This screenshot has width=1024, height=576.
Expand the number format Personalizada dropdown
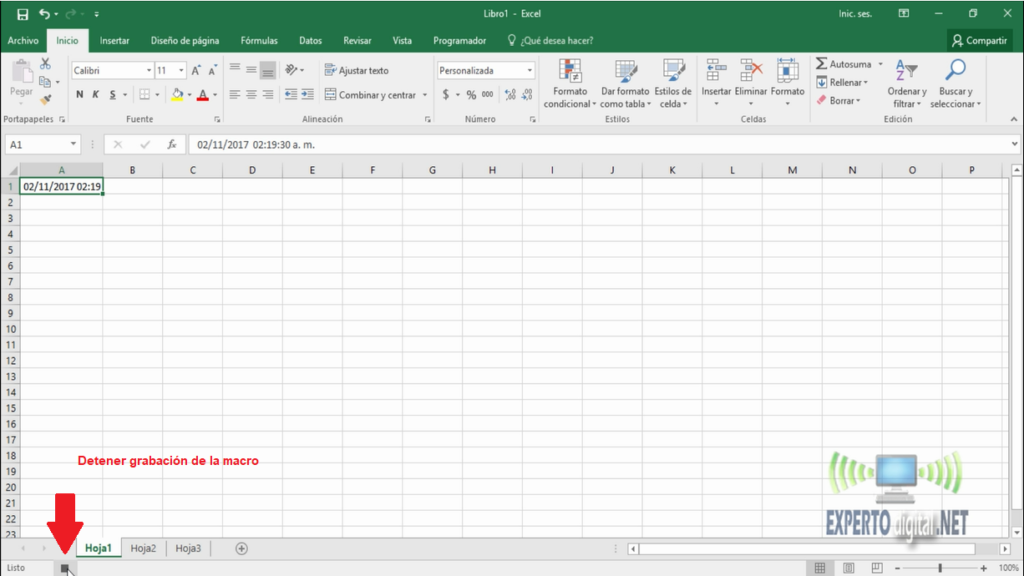click(x=529, y=71)
